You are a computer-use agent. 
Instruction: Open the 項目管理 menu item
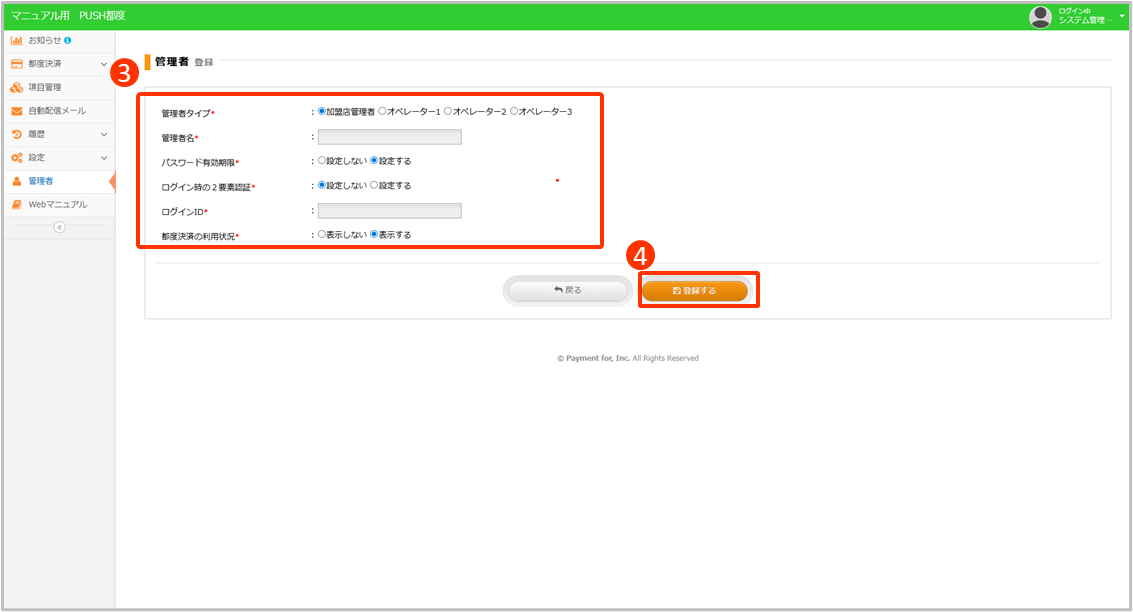pos(45,87)
